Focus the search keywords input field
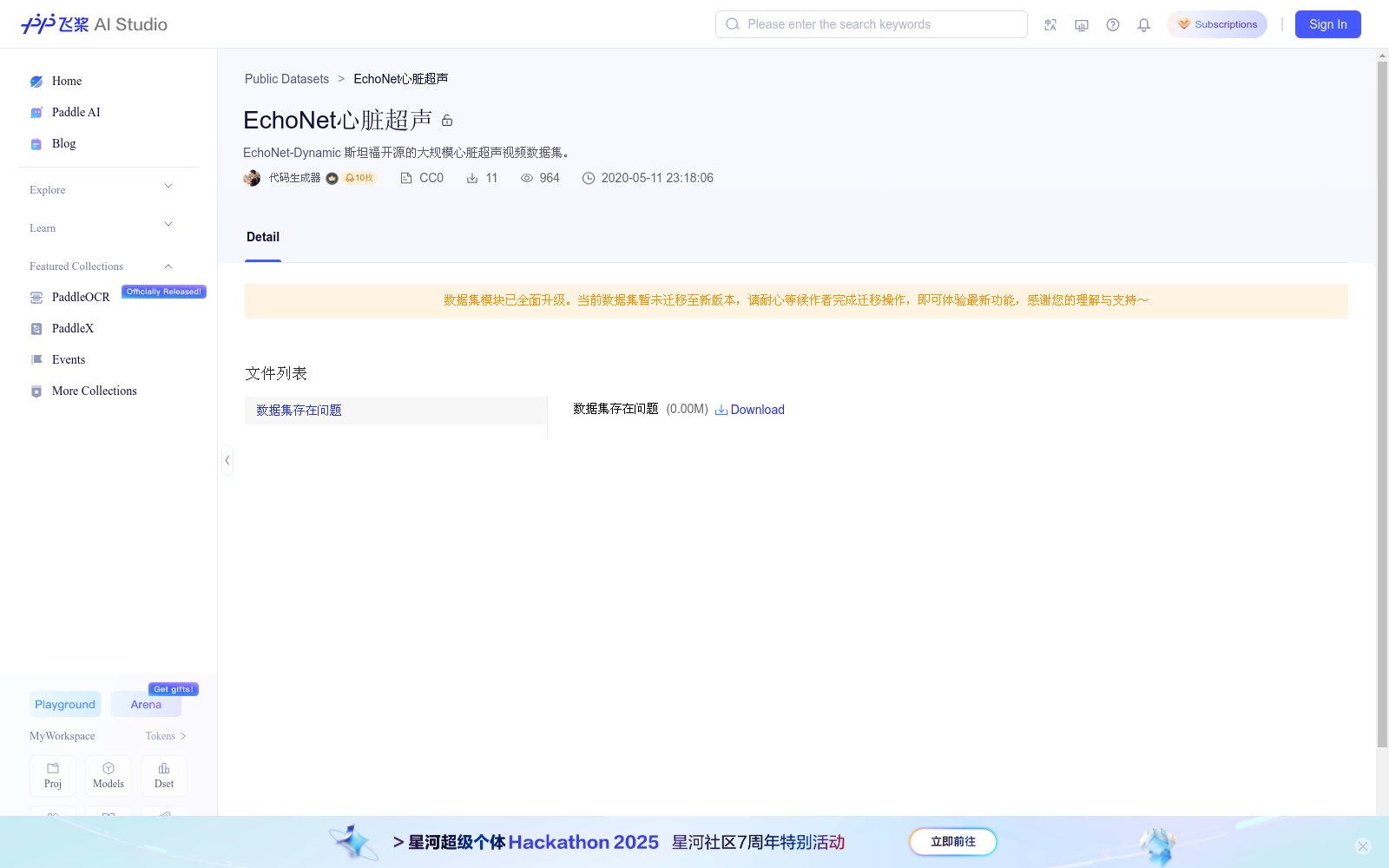The height and width of the screenshot is (868, 1389). click(872, 24)
